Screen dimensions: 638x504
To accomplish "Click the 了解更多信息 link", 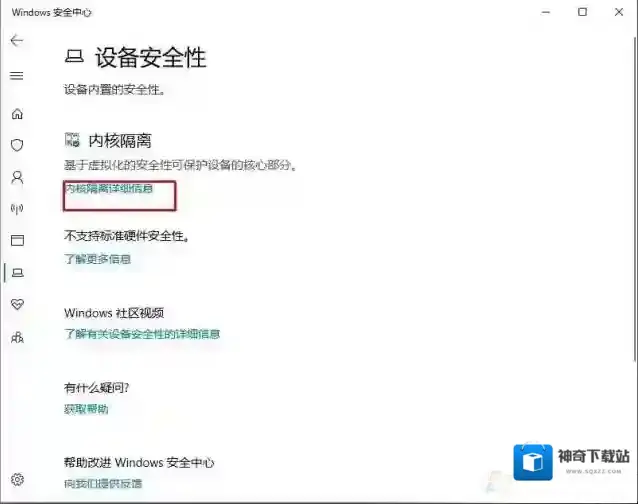I will 98,259.
